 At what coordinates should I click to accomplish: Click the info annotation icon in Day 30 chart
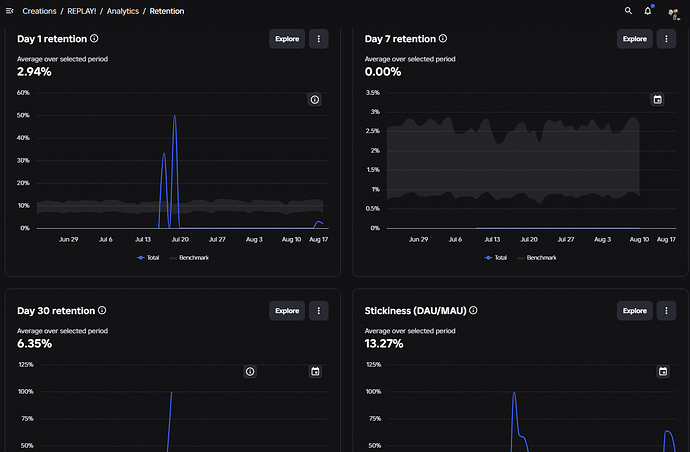pos(250,372)
